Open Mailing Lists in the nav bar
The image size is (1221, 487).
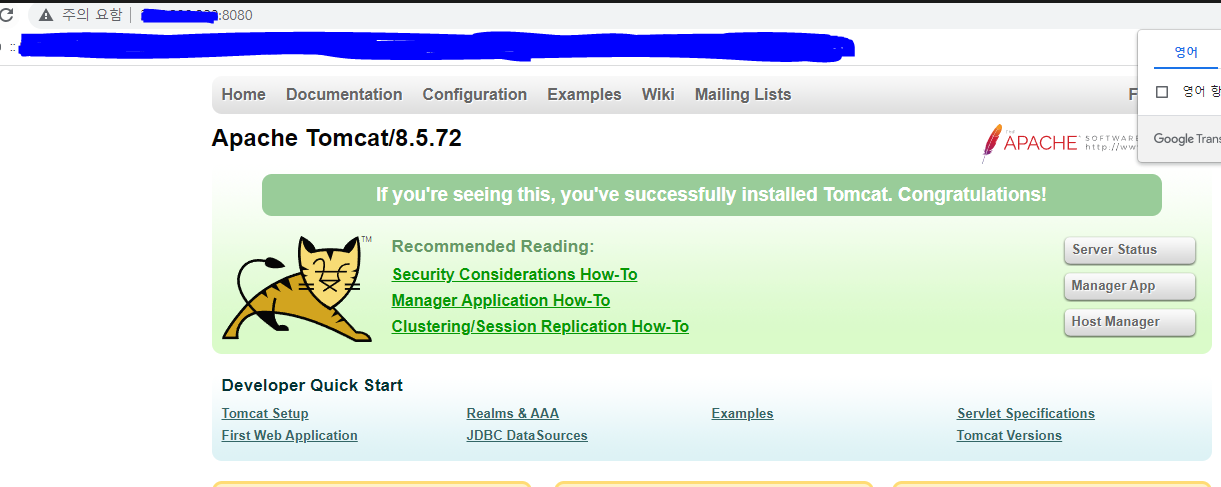point(743,95)
